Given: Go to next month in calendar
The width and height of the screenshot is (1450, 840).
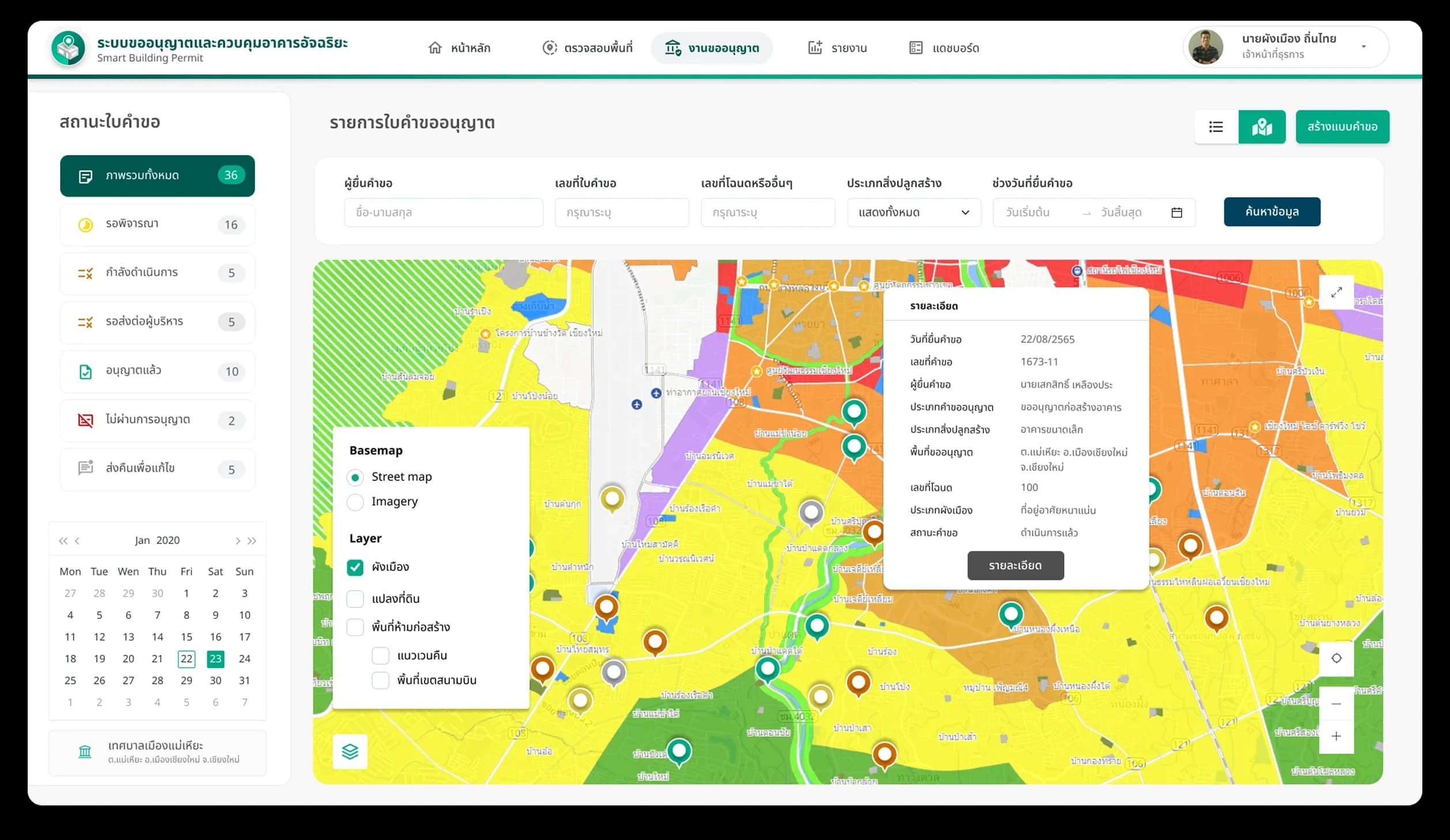Looking at the screenshot, I should (x=237, y=540).
